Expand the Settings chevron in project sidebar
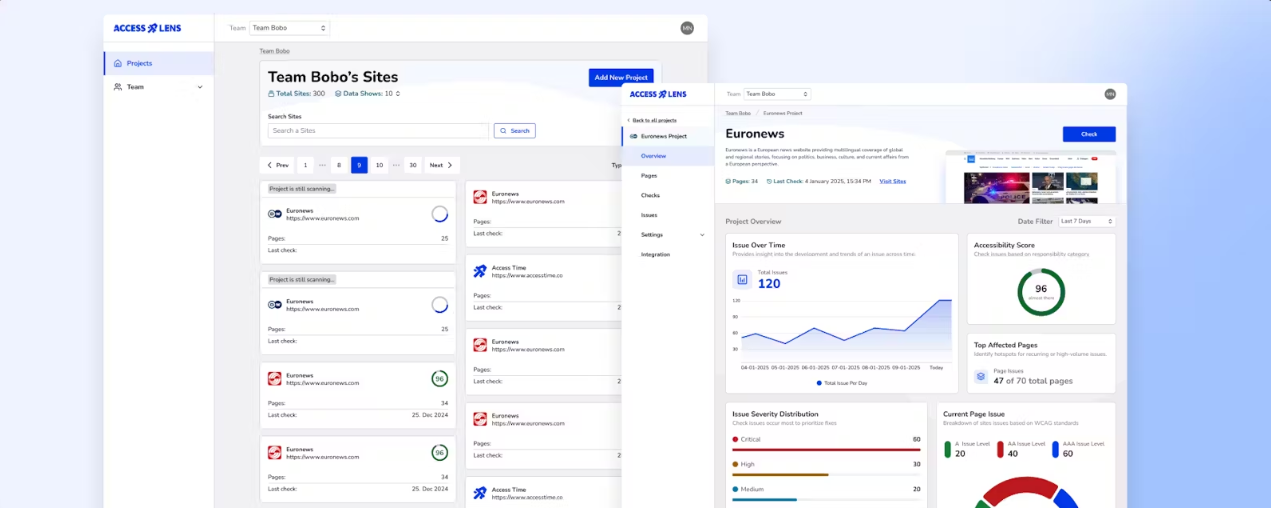1271x508 pixels. point(702,235)
